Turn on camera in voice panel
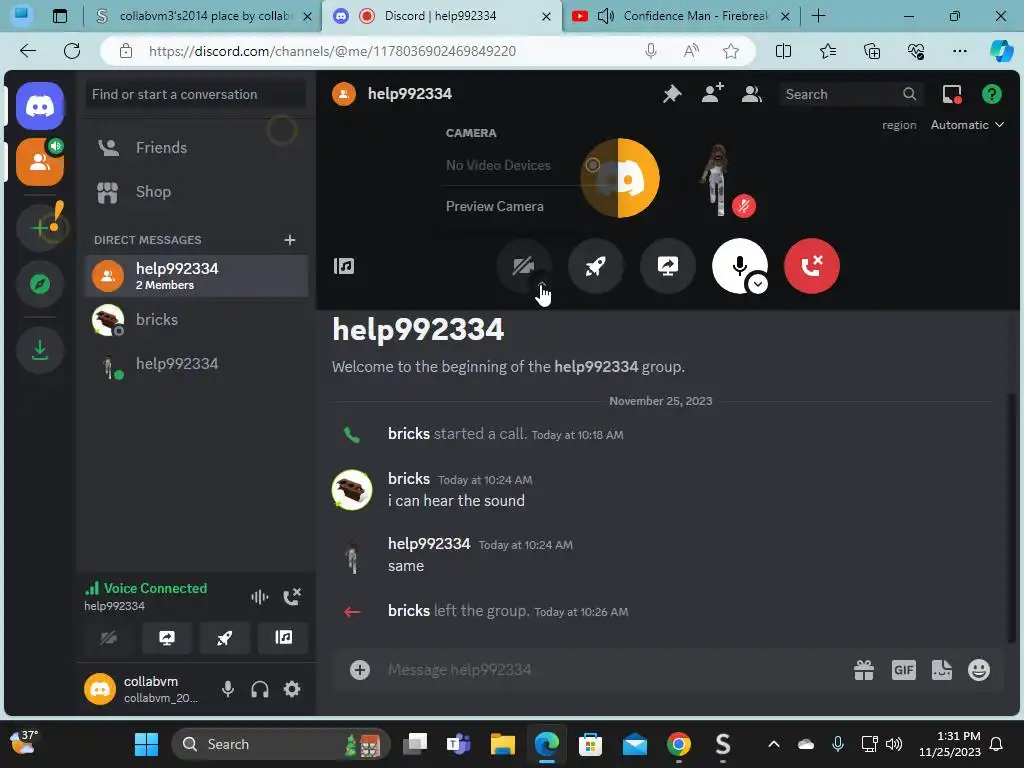 coord(109,637)
